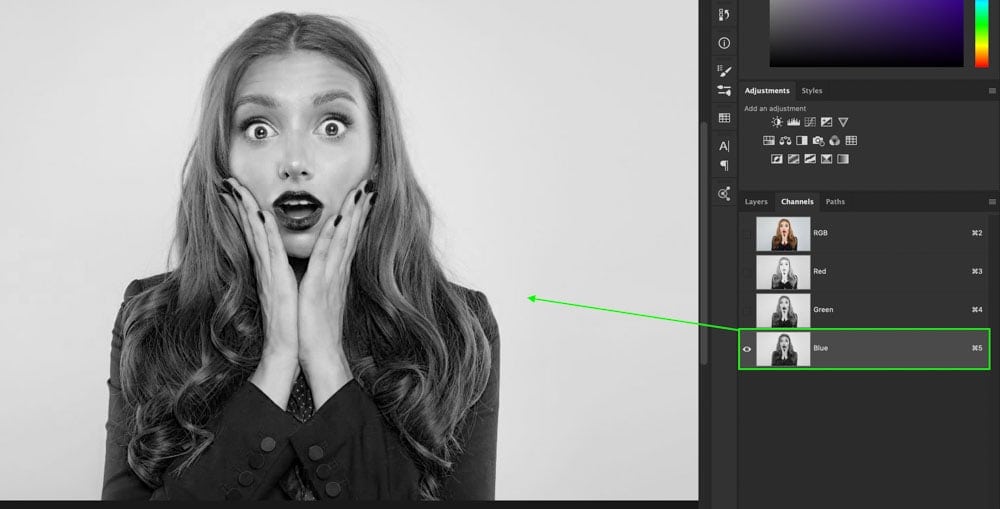Click the 'Blue' channel name
Image resolution: width=1000 pixels, height=509 pixels.
click(820, 348)
